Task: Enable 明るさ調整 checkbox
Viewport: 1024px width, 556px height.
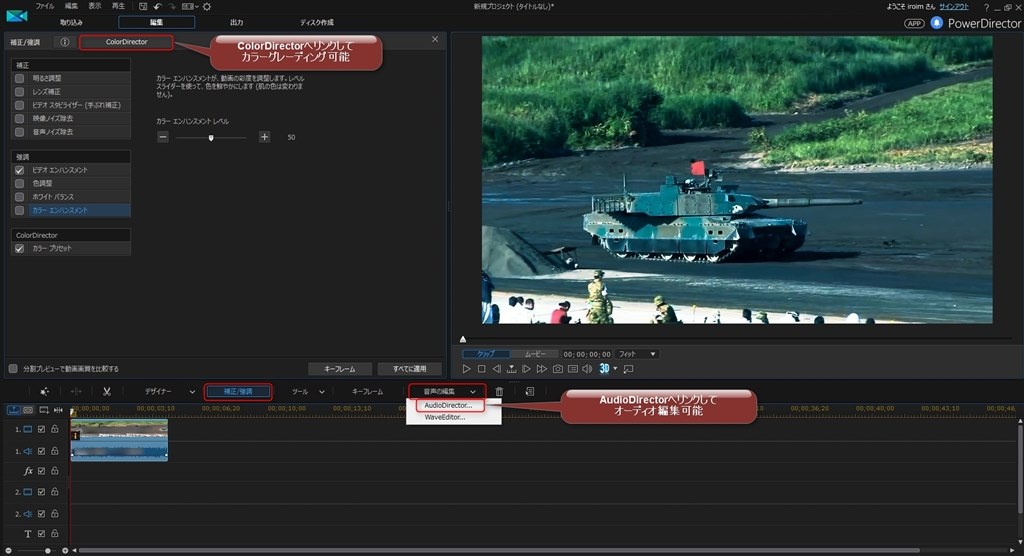Action: tap(20, 78)
